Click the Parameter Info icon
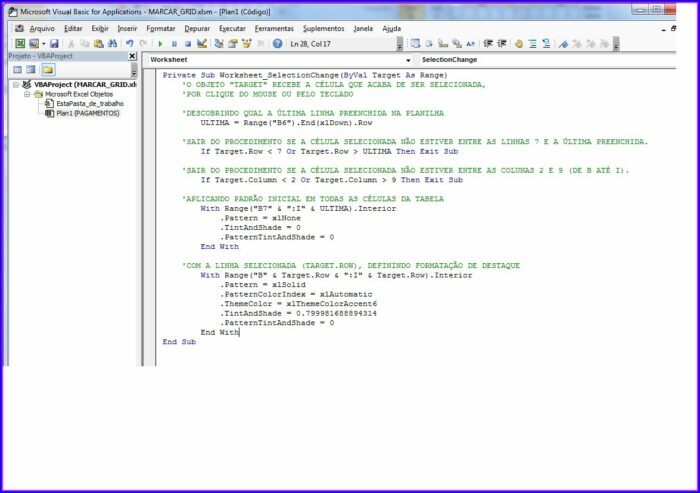Viewport: 700px width, 493px height. click(x=457, y=43)
